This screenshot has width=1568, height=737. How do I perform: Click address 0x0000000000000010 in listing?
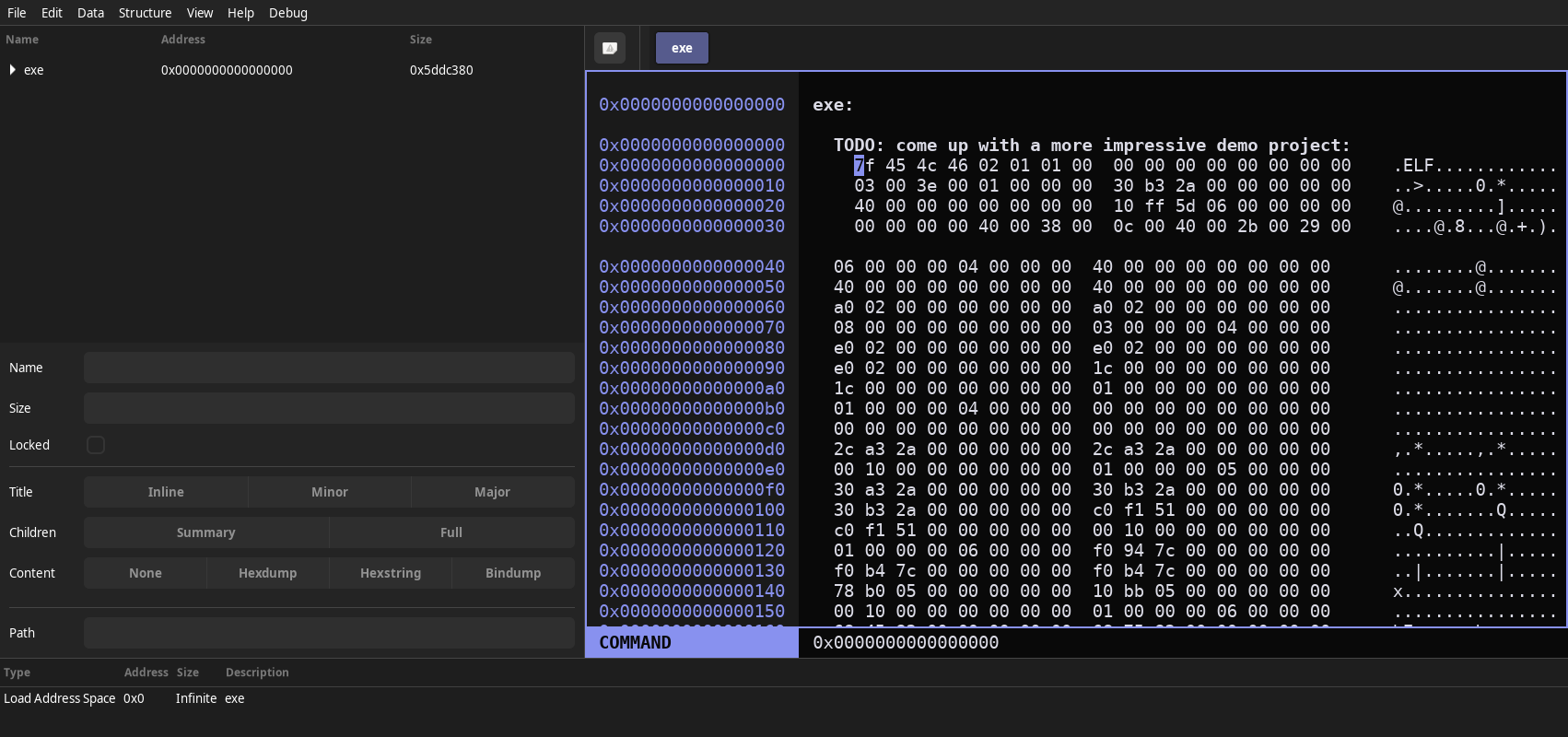692,186
